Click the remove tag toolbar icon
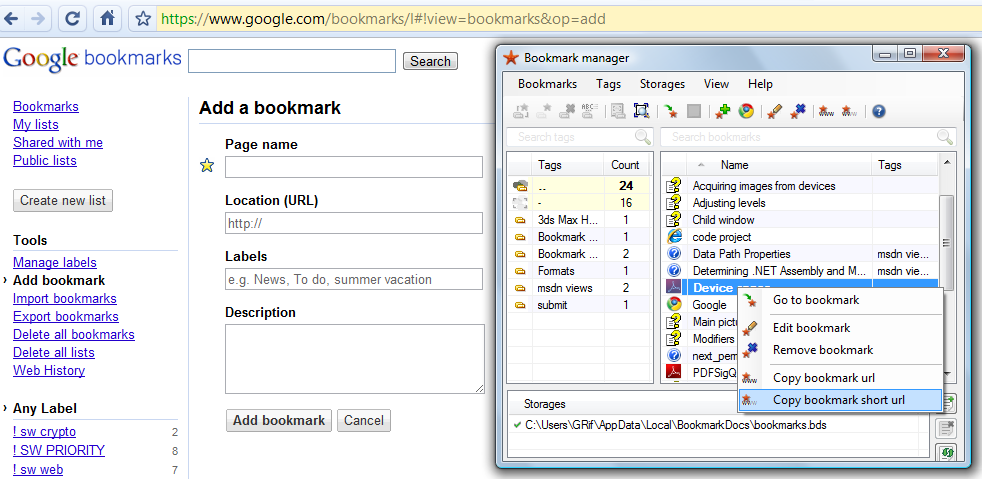 pyautogui.click(x=567, y=111)
